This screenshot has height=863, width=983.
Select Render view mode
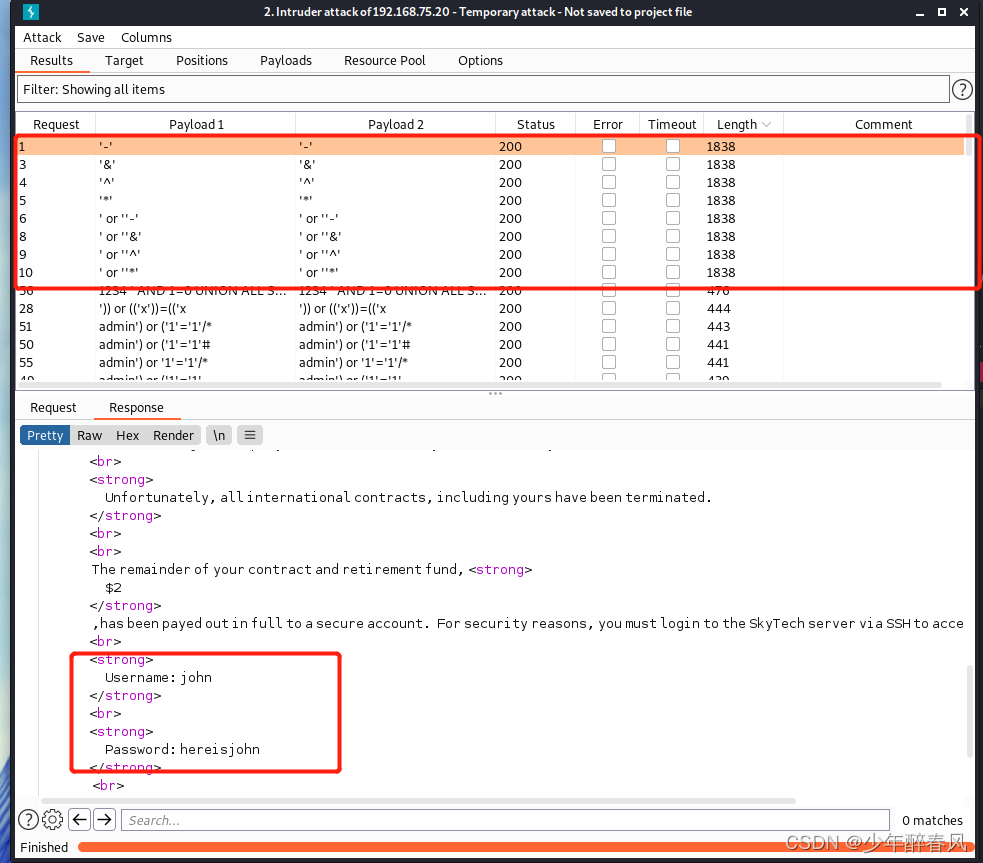point(173,435)
